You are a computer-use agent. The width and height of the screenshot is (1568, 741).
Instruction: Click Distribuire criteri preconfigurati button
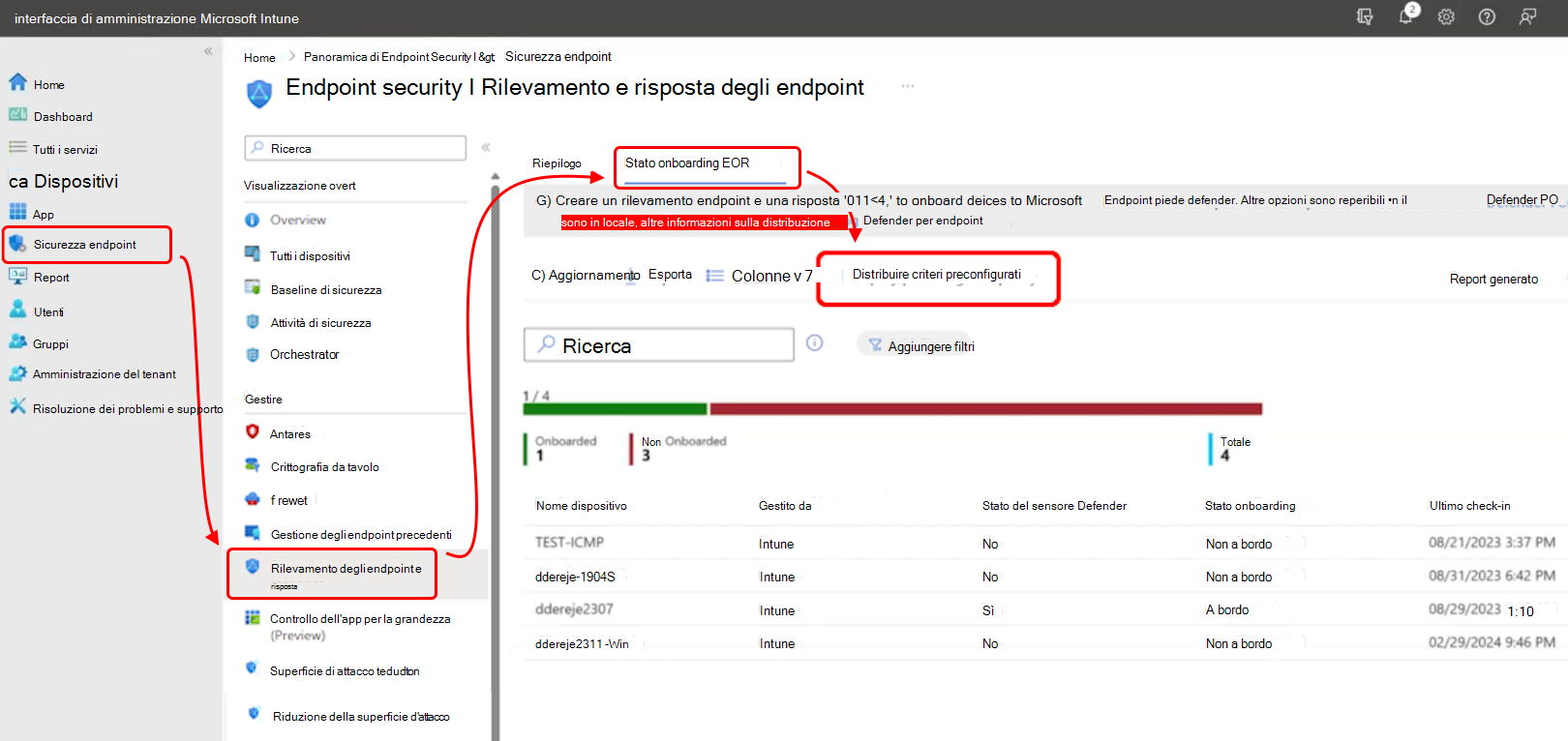937,275
